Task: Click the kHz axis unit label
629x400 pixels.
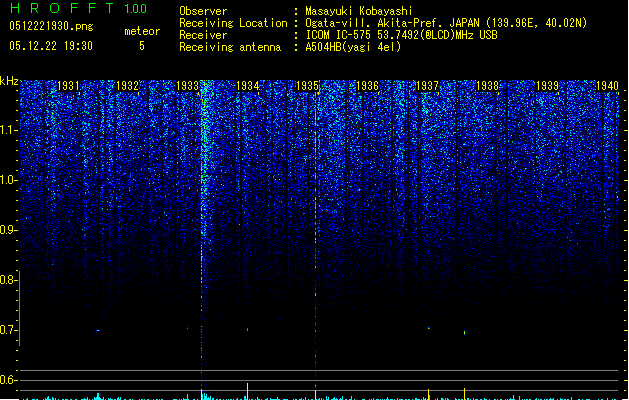Action: click(x=9, y=81)
